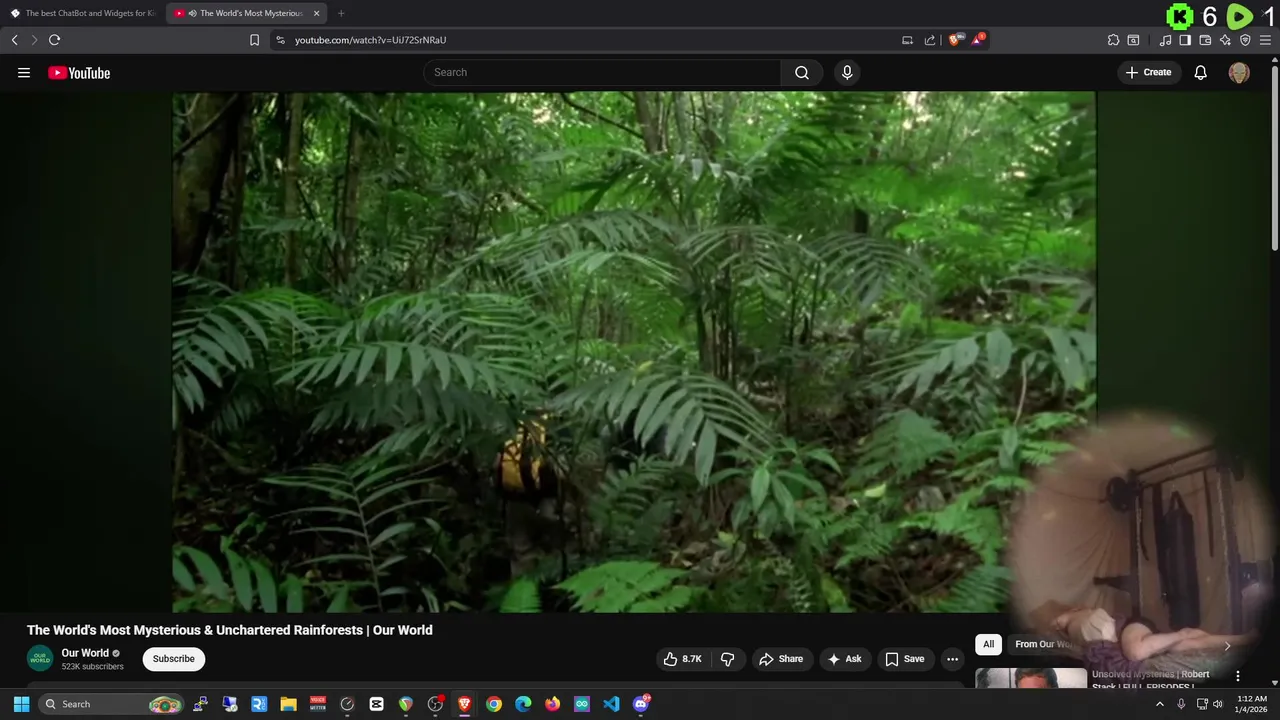Open Our World channel avatar

coord(40,658)
